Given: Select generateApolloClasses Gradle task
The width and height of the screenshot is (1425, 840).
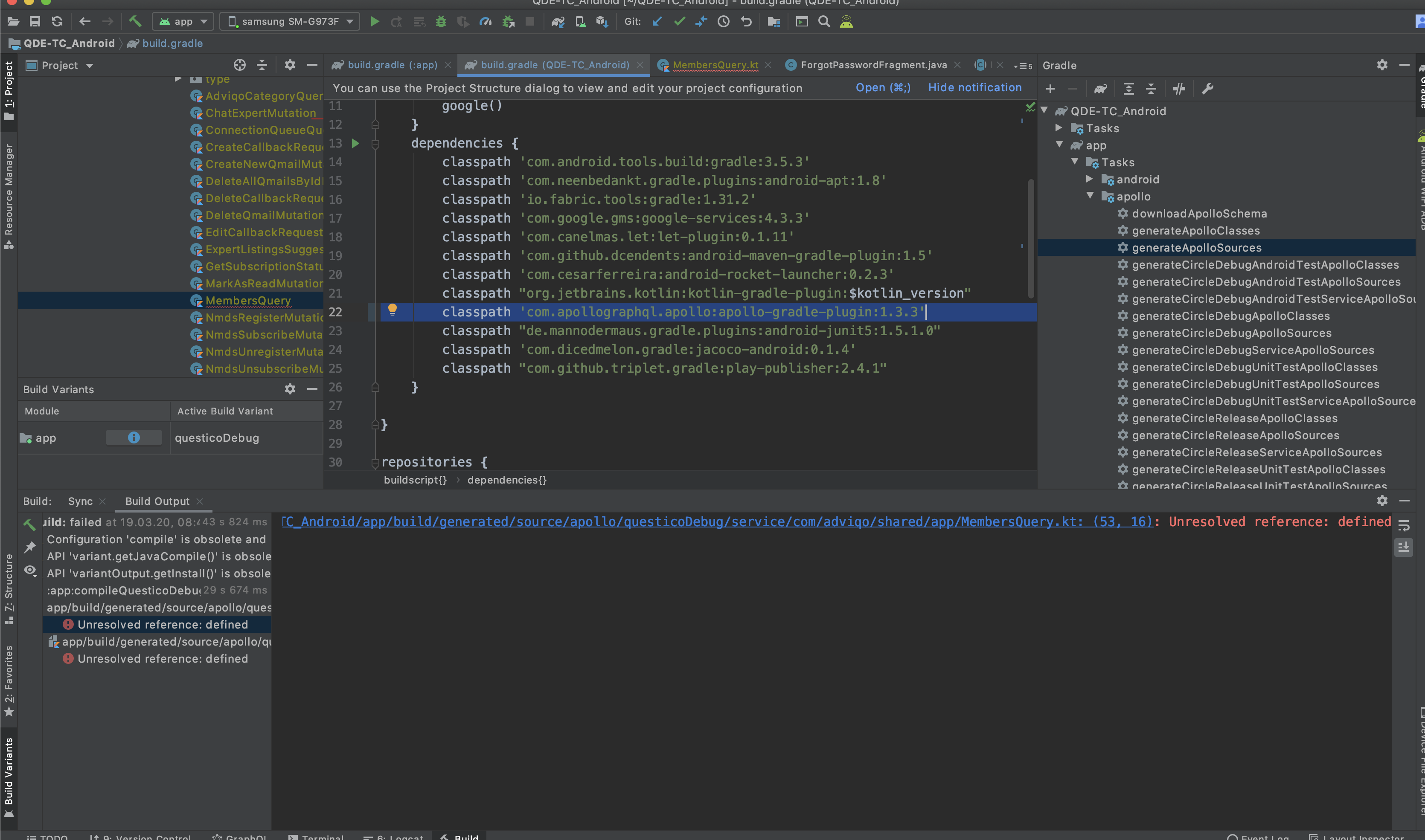Looking at the screenshot, I should pyautogui.click(x=1195, y=230).
